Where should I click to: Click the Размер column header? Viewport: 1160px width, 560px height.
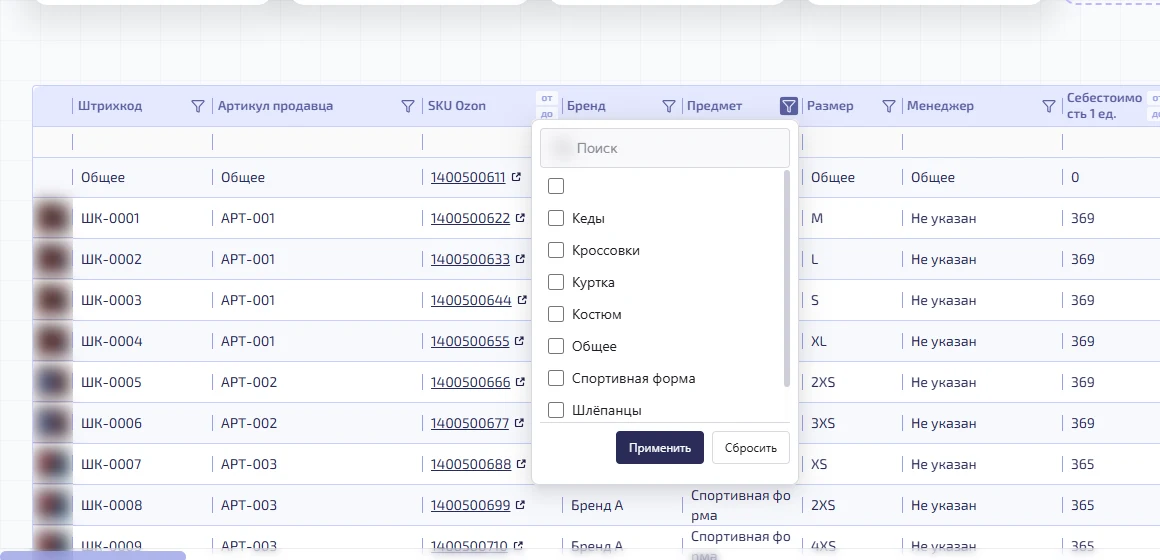[830, 106]
